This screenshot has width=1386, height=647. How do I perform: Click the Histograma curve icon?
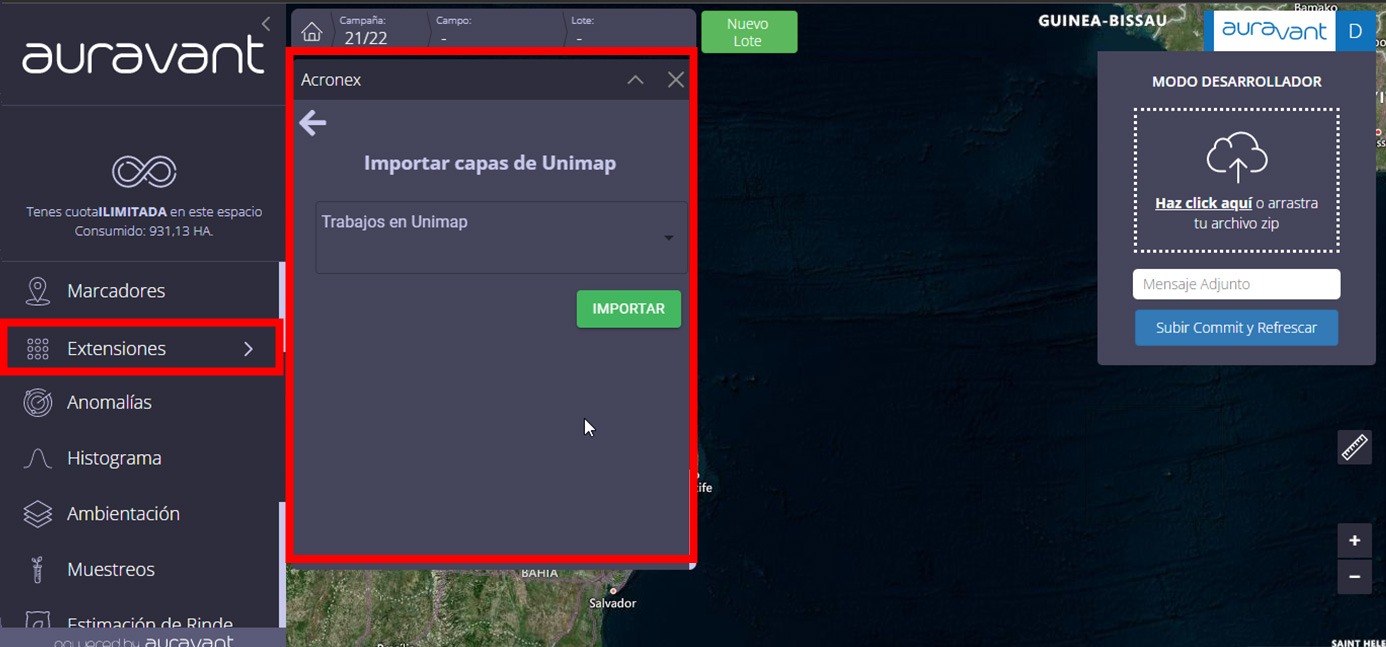[38, 458]
